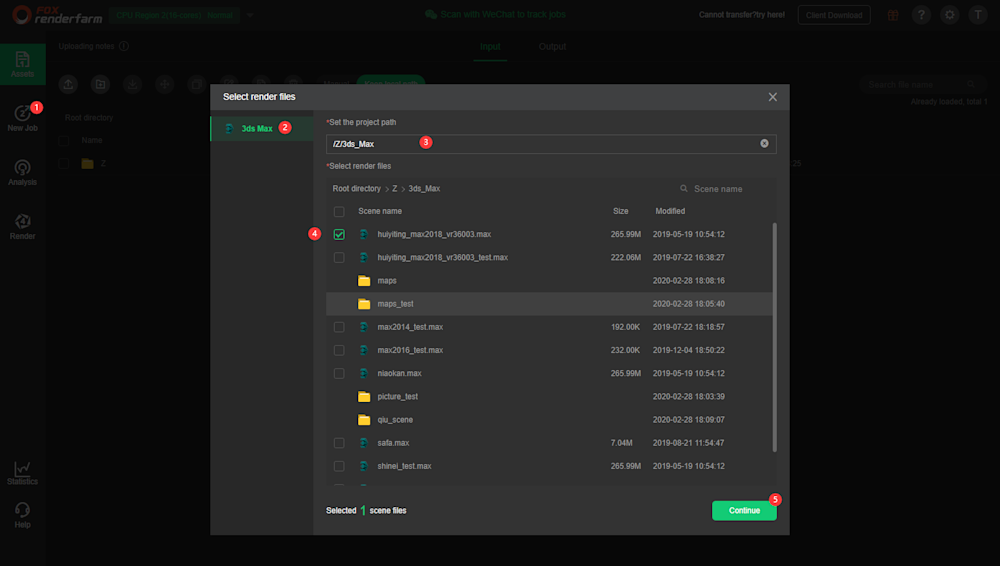Check the safa.max checkbox
The width and height of the screenshot is (1000, 566).
point(339,443)
